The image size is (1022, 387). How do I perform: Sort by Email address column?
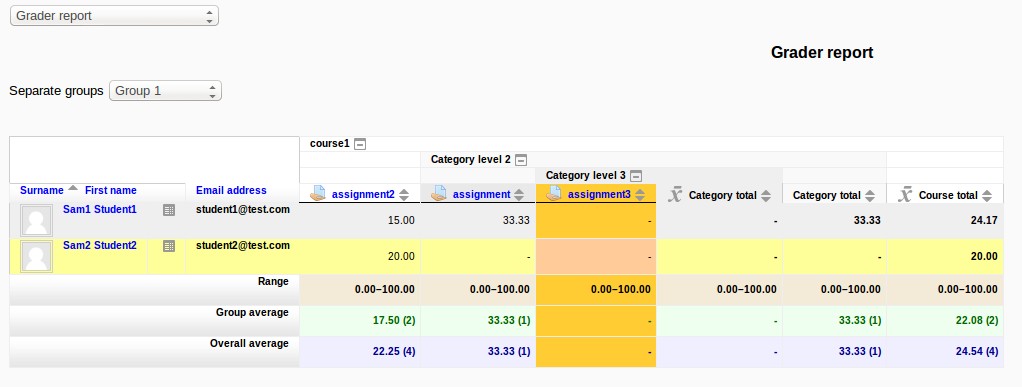[231, 190]
